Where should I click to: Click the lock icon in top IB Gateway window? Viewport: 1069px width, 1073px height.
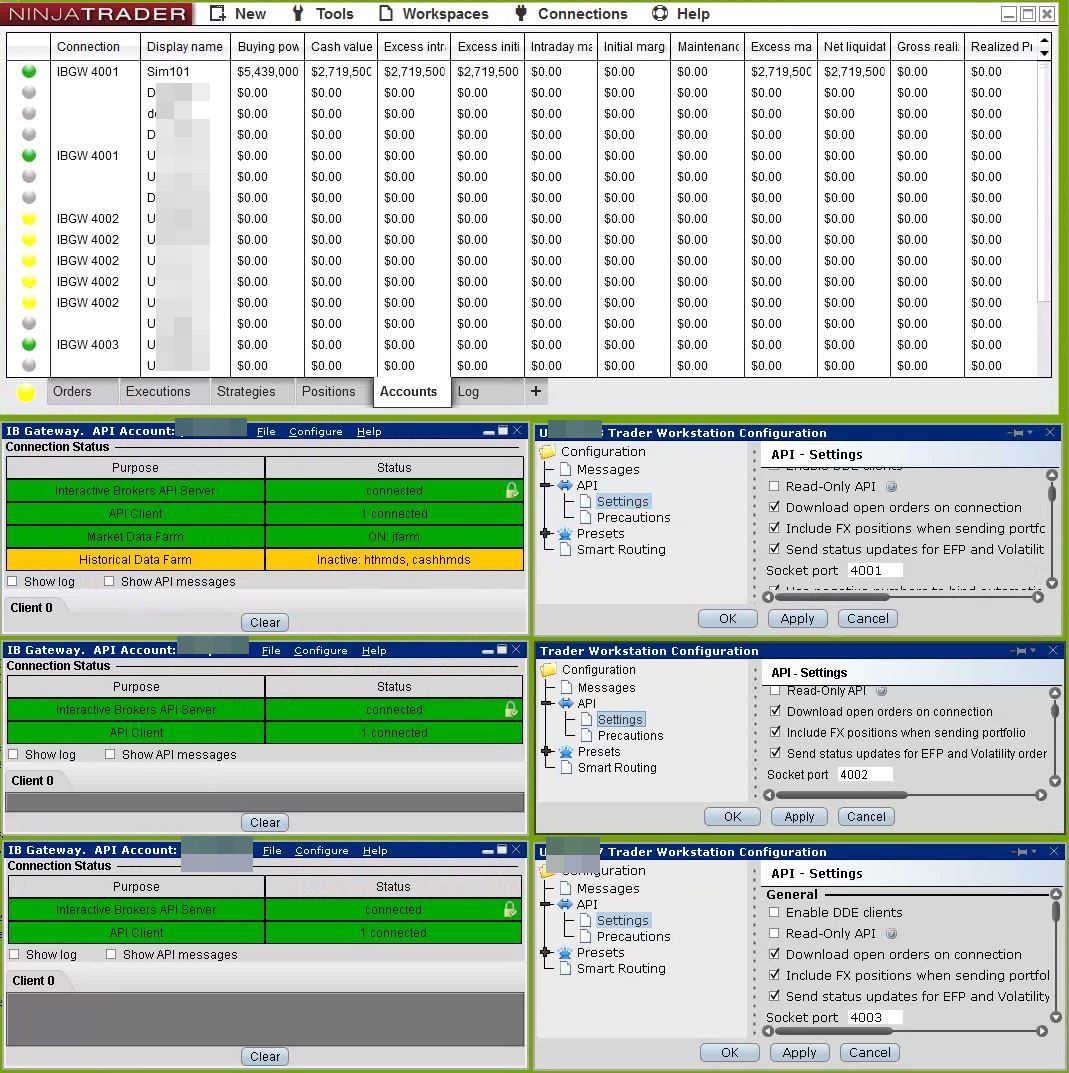[x=511, y=490]
